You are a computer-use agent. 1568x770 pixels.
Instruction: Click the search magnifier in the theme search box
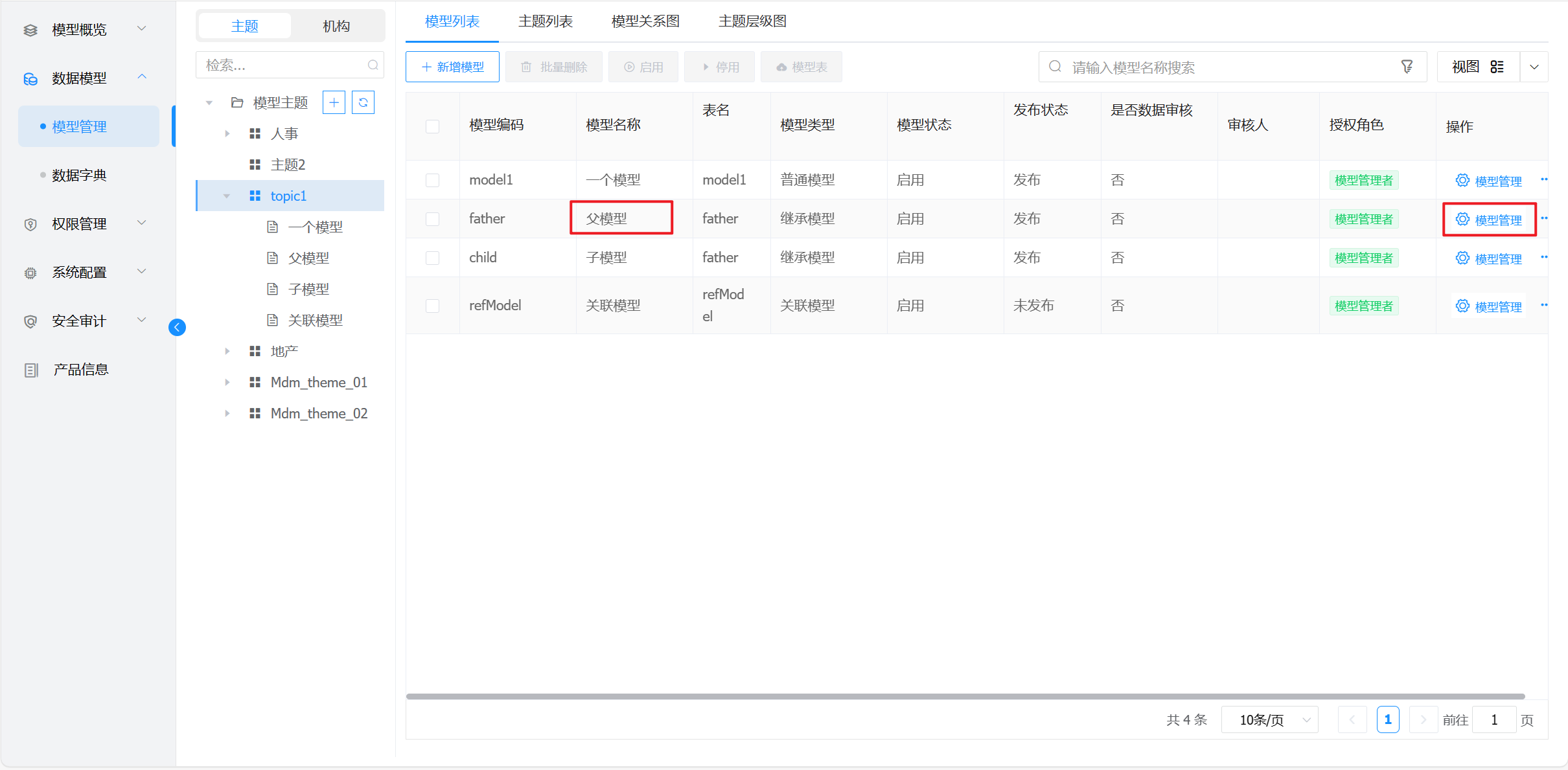point(373,65)
